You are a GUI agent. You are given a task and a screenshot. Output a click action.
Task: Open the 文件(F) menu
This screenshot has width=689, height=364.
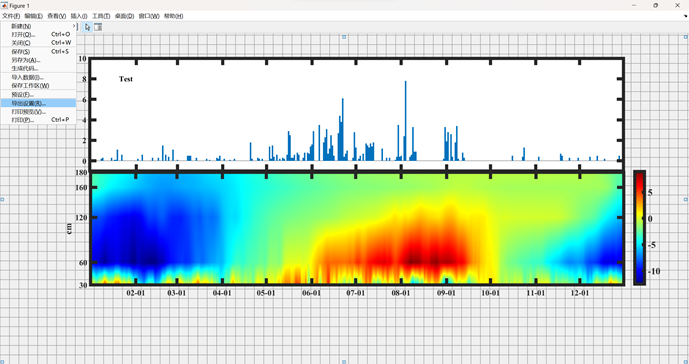pyautogui.click(x=11, y=16)
